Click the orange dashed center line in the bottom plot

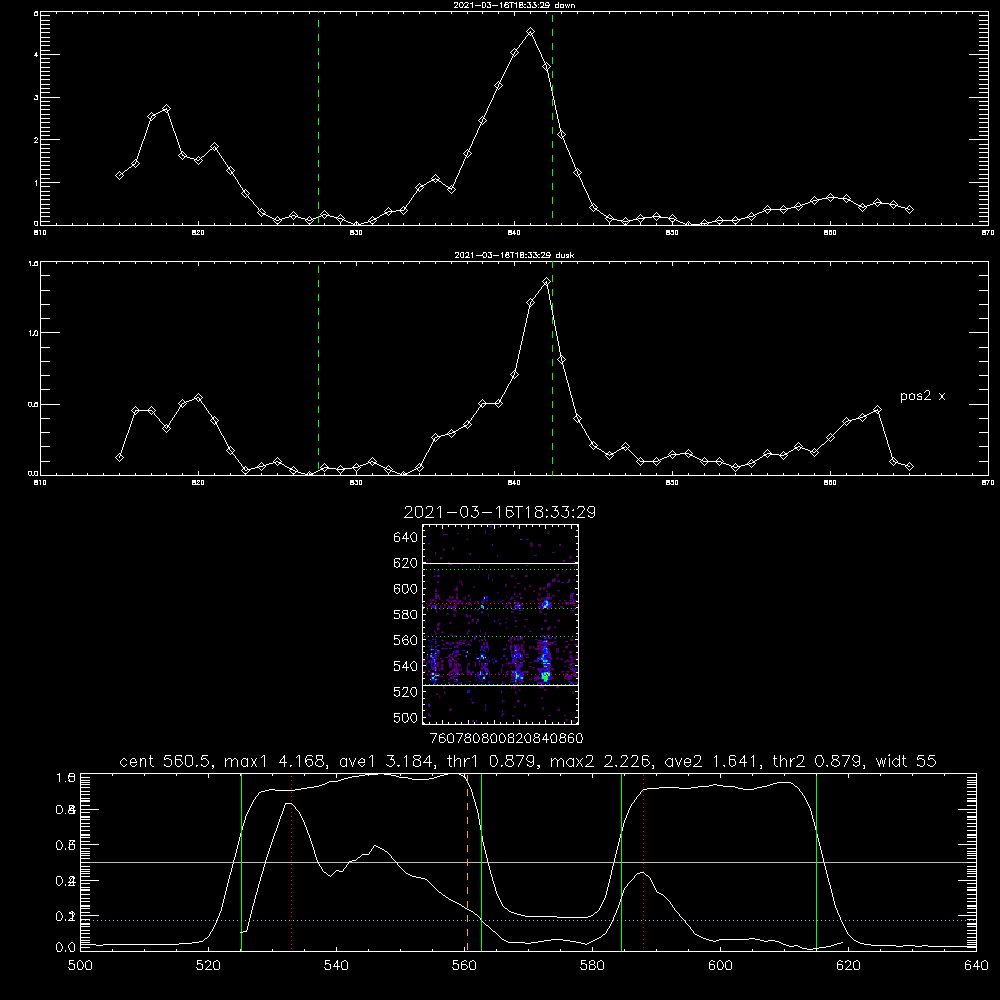pyautogui.click(x=467, y=861)
